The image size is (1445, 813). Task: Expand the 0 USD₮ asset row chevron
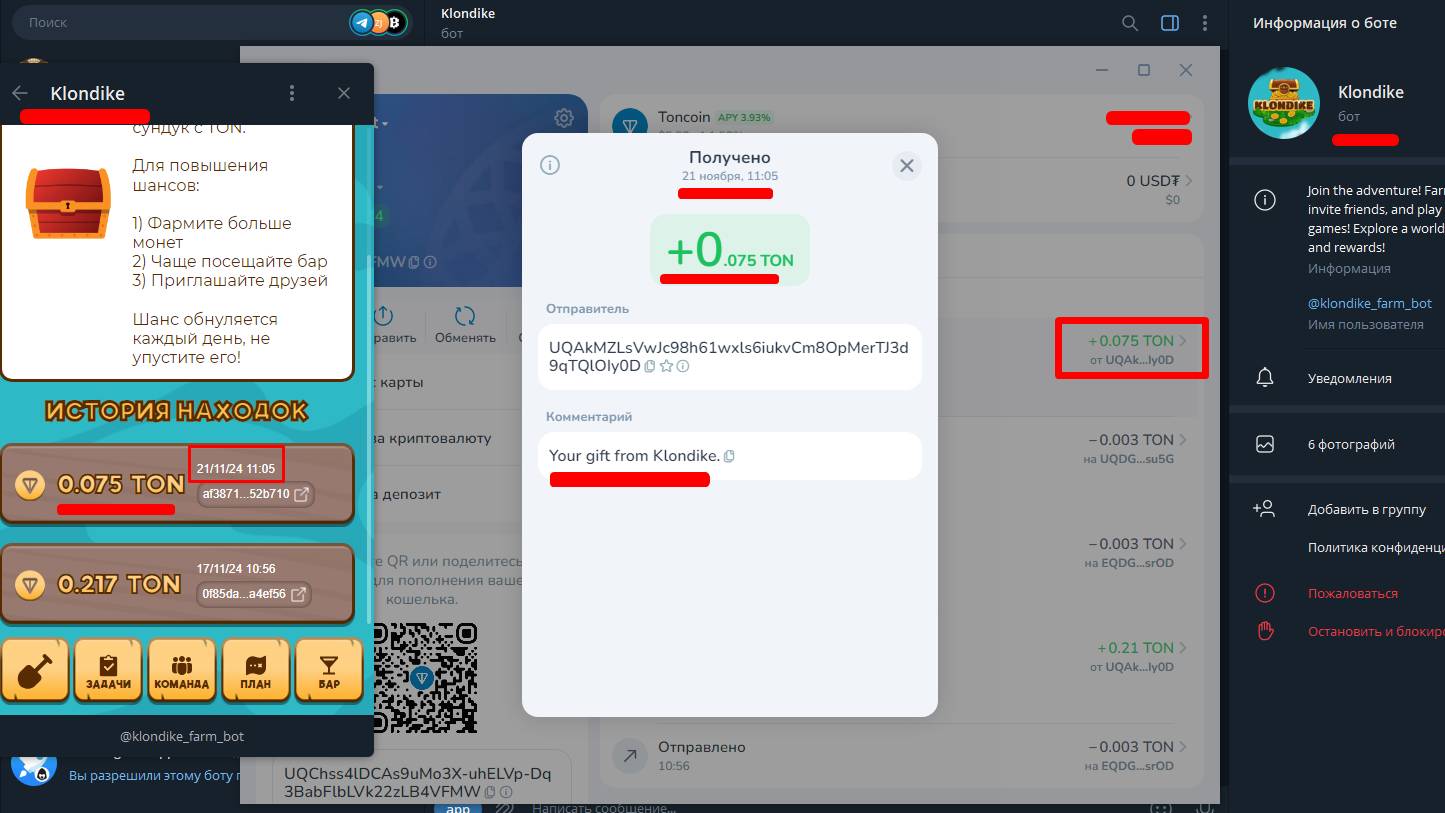point(1188,181)
